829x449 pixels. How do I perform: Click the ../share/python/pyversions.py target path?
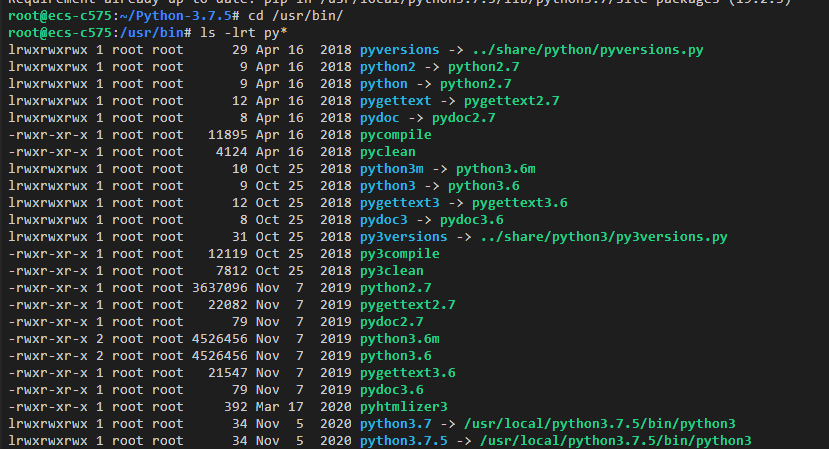click(x=587, y=50)
